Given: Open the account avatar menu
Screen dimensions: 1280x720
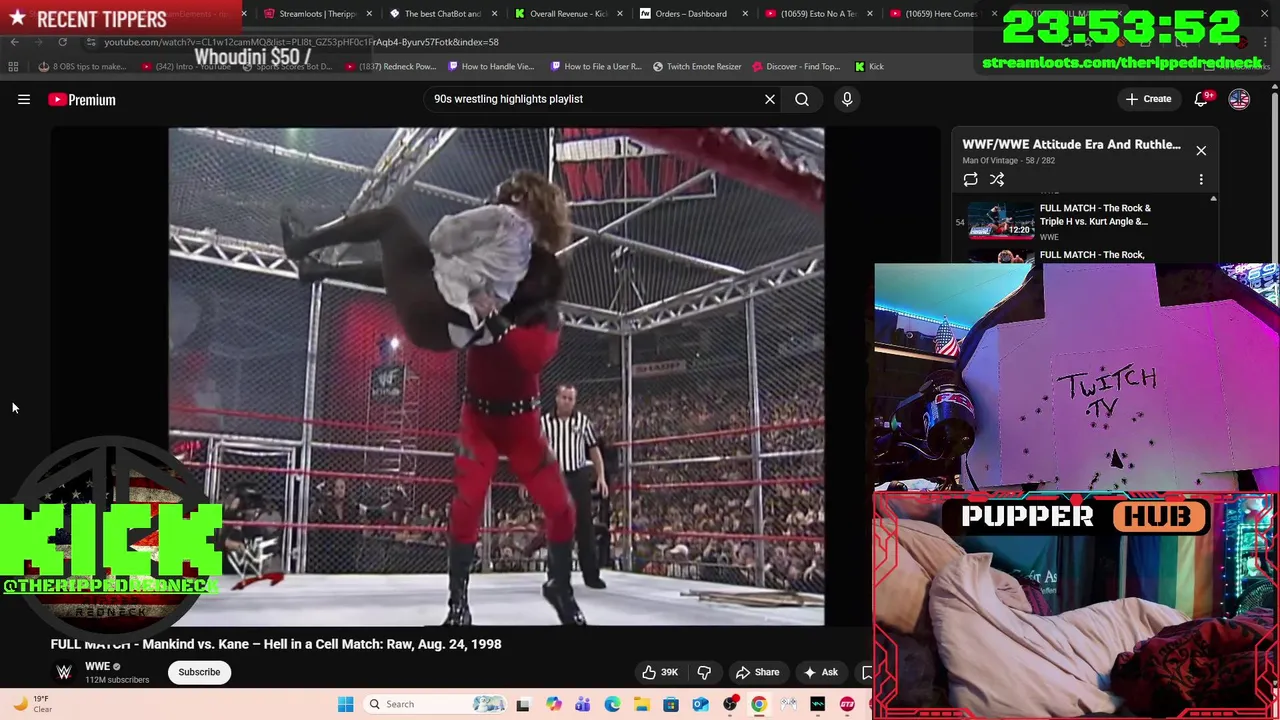Looking at the screenshot, I should tap(1239, 99).
